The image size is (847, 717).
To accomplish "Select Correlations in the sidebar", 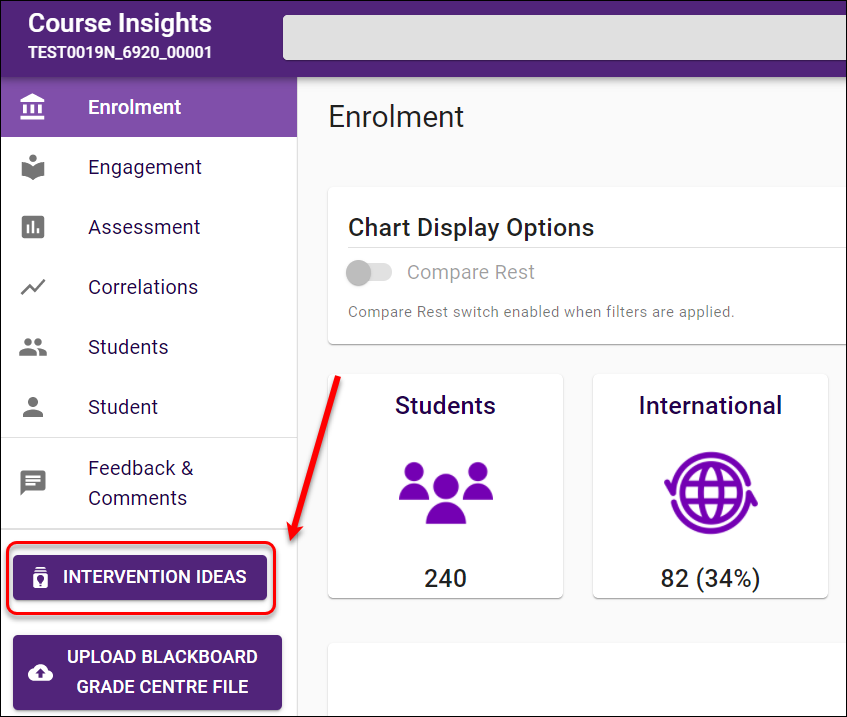I will (143, 287).
